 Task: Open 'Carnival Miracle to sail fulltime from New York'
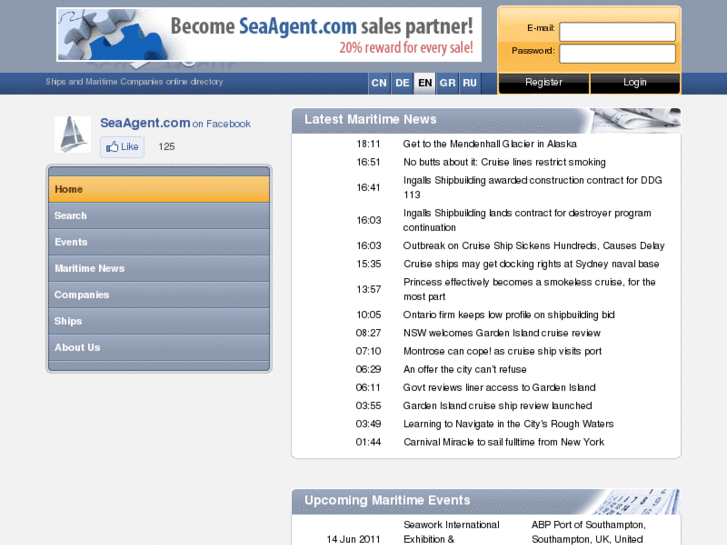(x=504, y=442)
